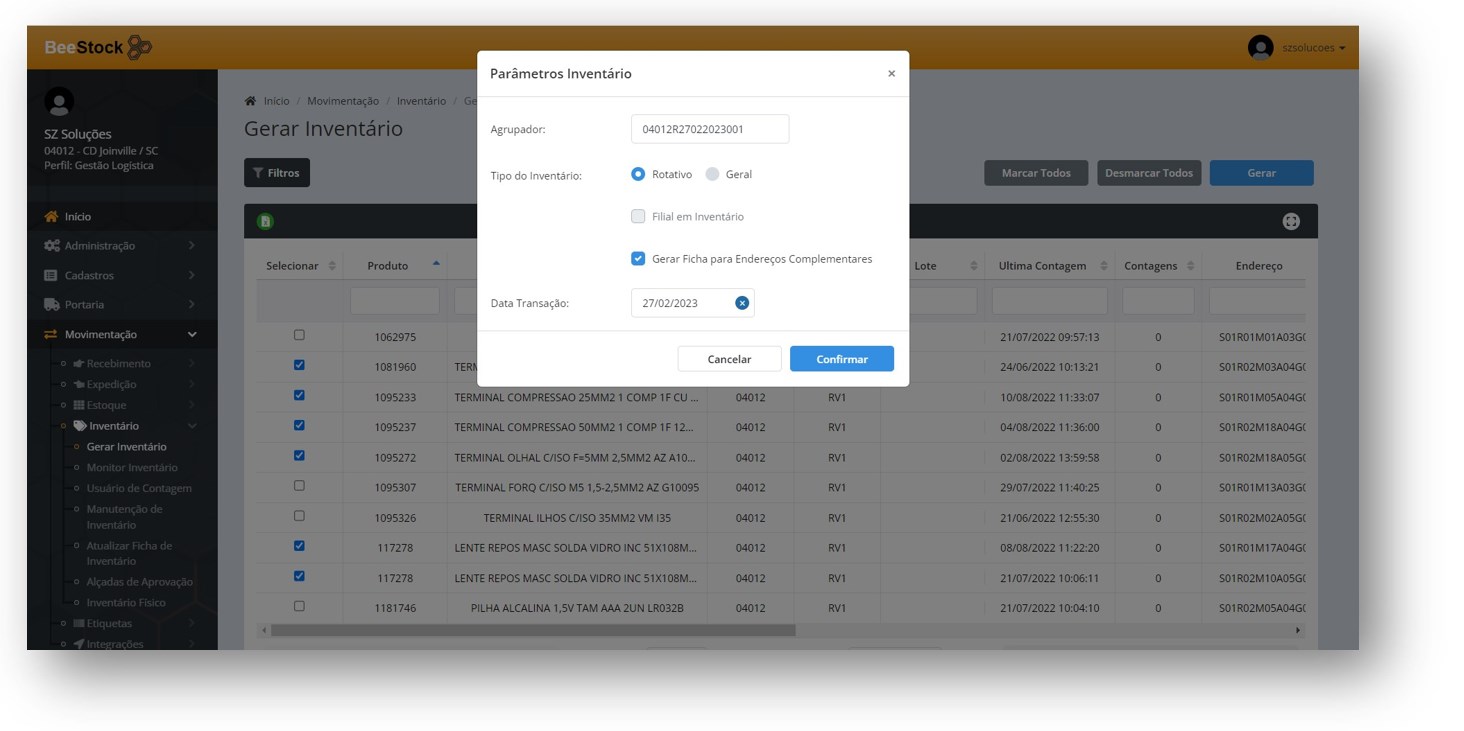The image size is (1464, 731).
Task: Click the user avatar icon in the top bar
Action: pos(1260,47)
